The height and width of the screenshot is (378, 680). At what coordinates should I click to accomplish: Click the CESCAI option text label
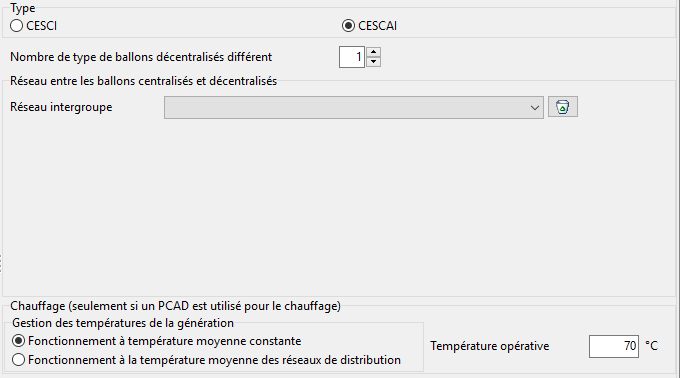point(377,26)
